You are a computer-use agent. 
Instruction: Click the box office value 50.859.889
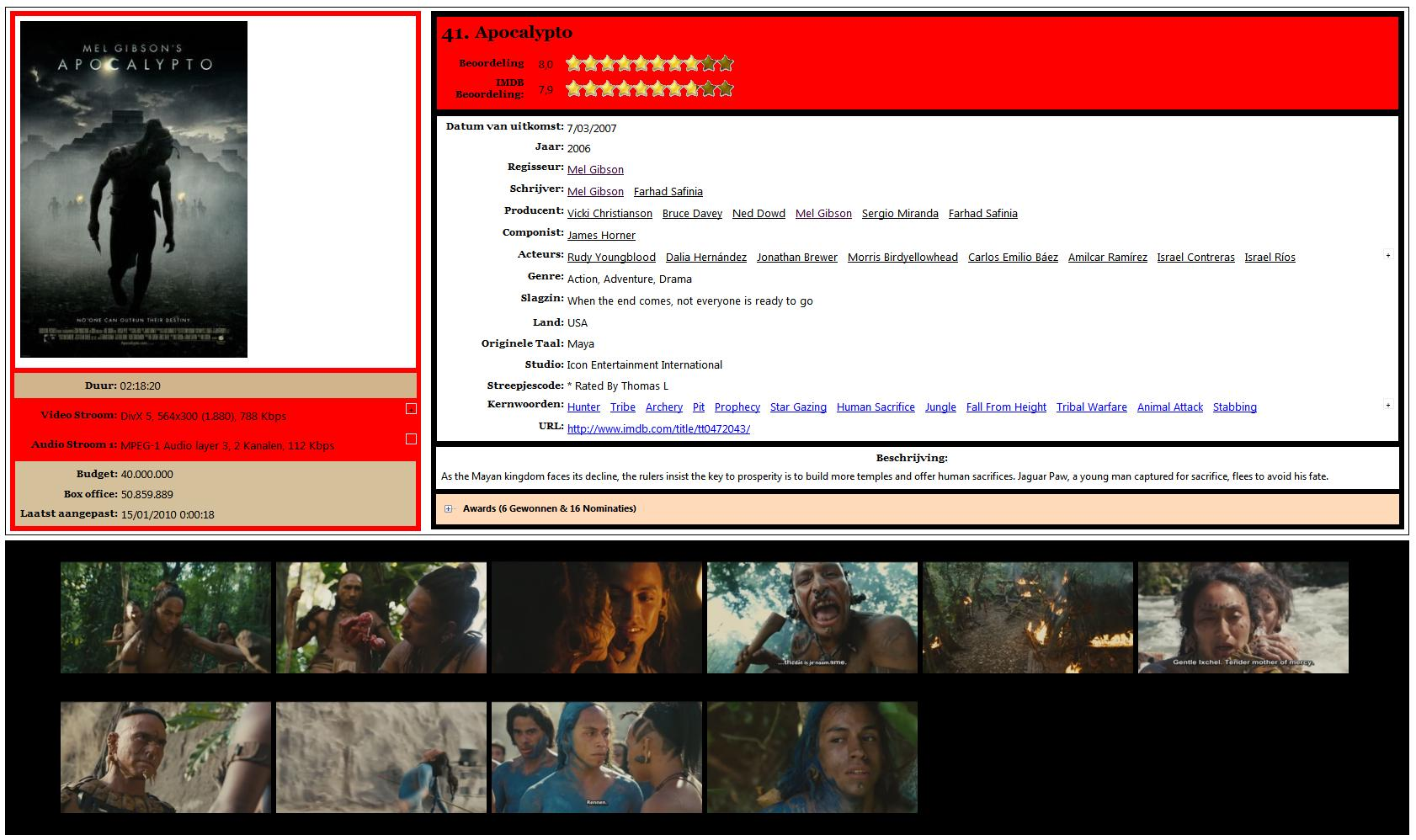[147, 494]
